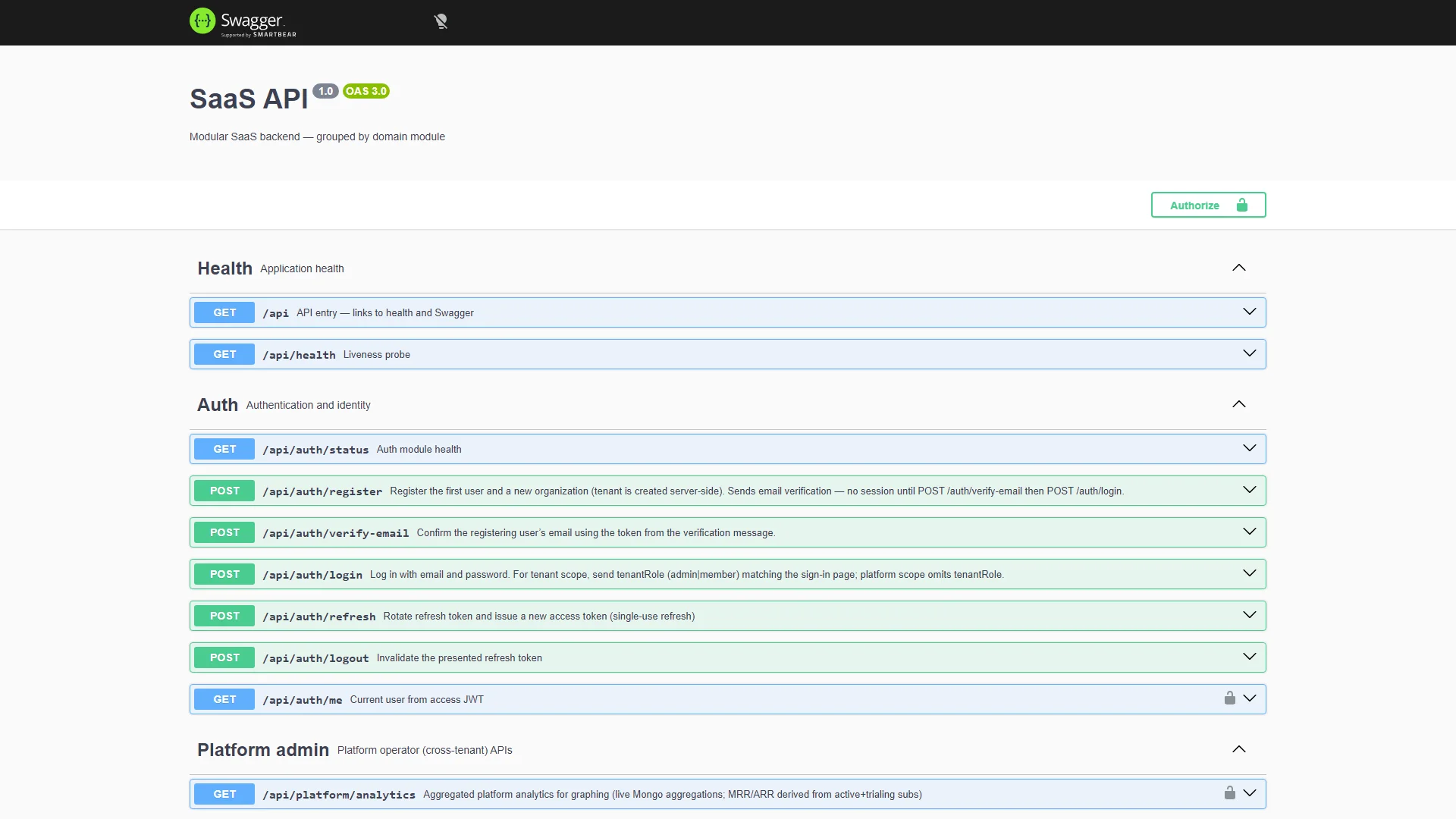1456x819 pixels.
Task: Click the /api/auth/login path text
Action: [x=312, y=575]
